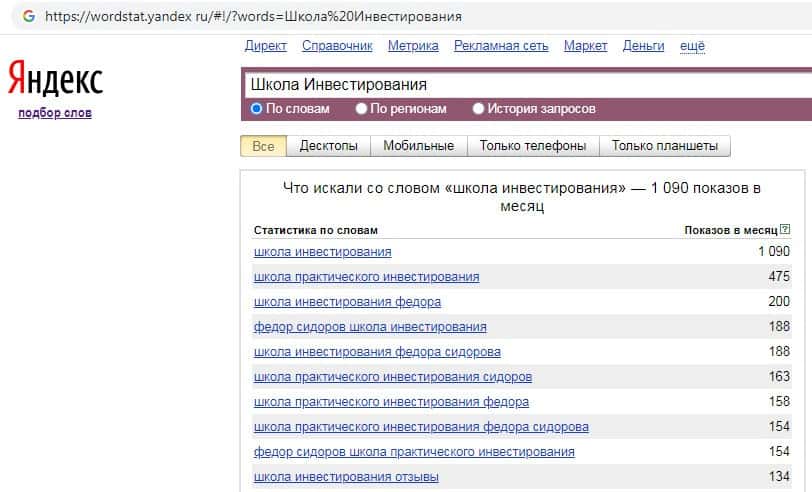The width and height of the screenshot is (812, 492).
Task: Click the подбор слов link
Action: (55, 113)
